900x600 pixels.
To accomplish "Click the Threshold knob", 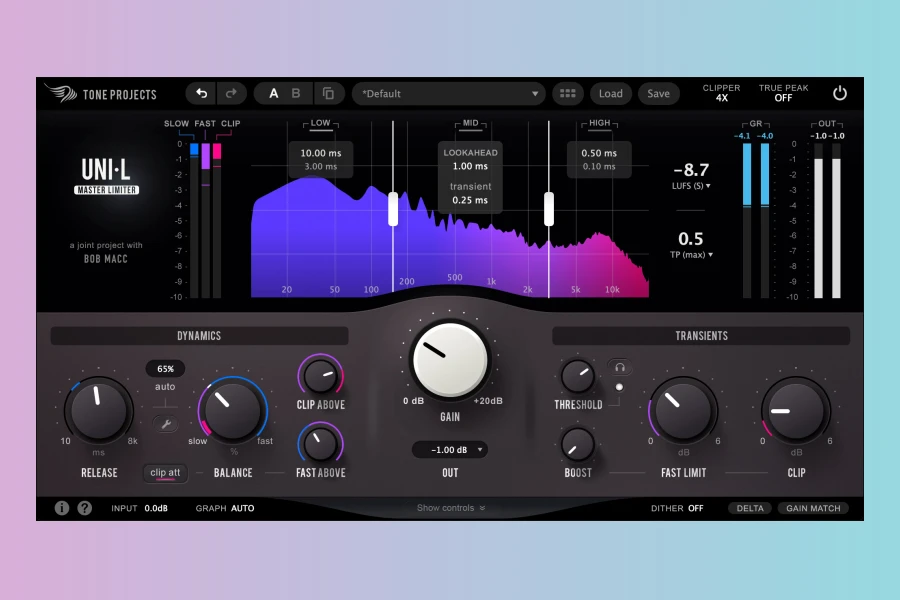I will point(577,376).
